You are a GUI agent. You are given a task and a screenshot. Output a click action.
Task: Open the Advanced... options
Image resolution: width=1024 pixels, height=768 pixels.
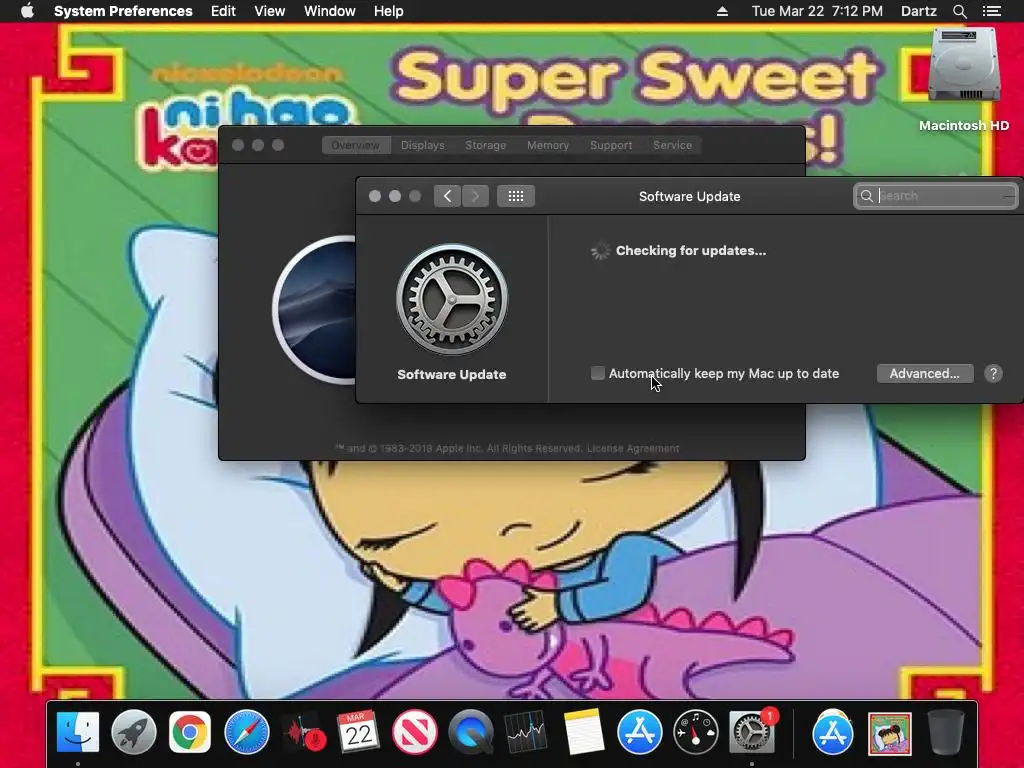925,374
